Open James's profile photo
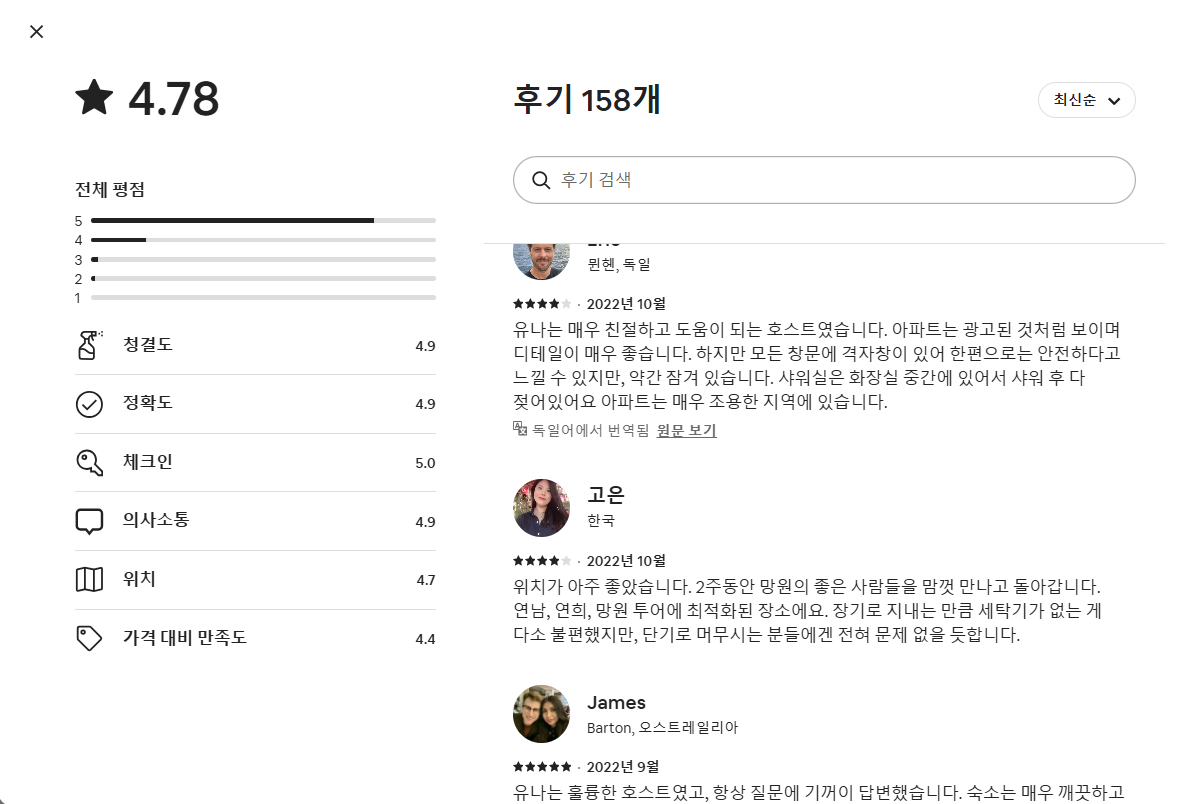The height and width of the screenshot is (804, 1203). pyautogui.click(x=541, y=714)
